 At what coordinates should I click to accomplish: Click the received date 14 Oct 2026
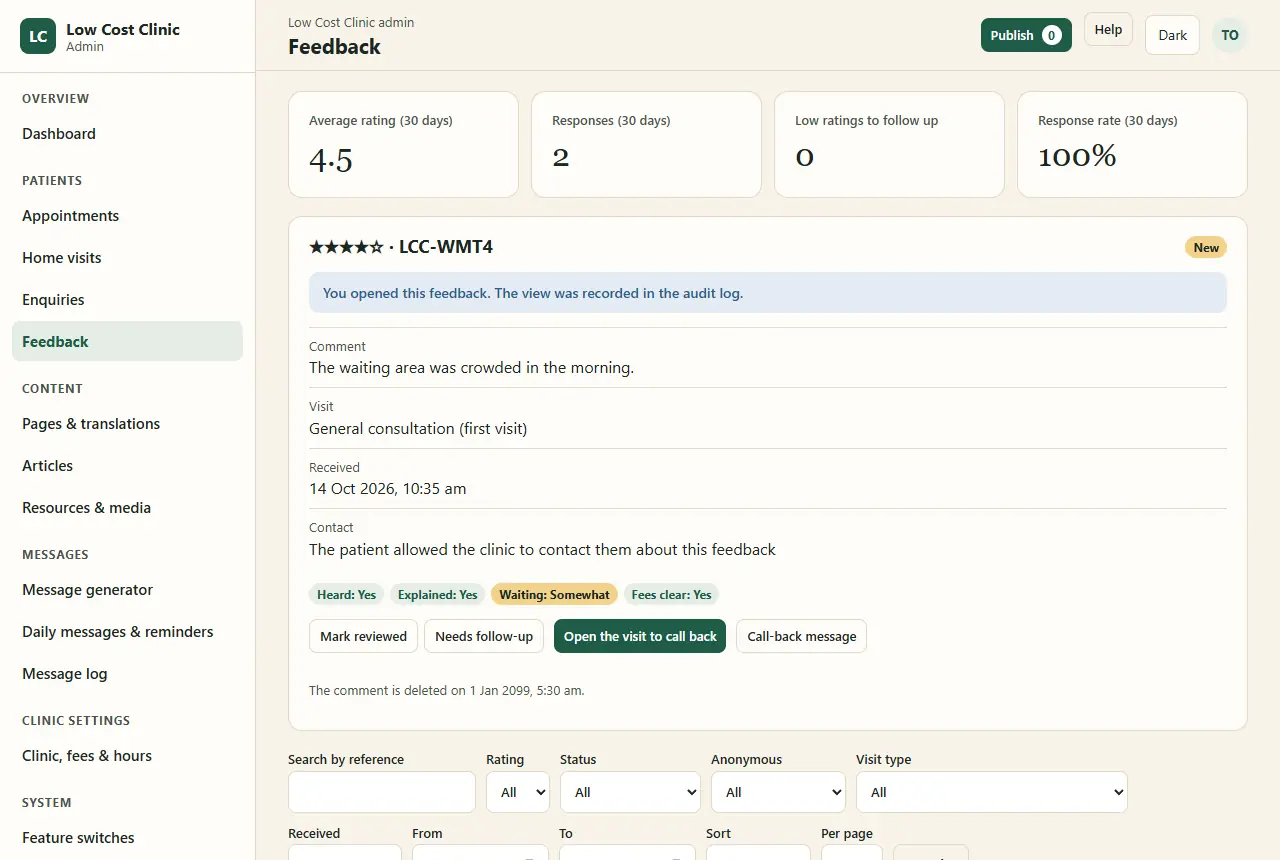point(387,489)
